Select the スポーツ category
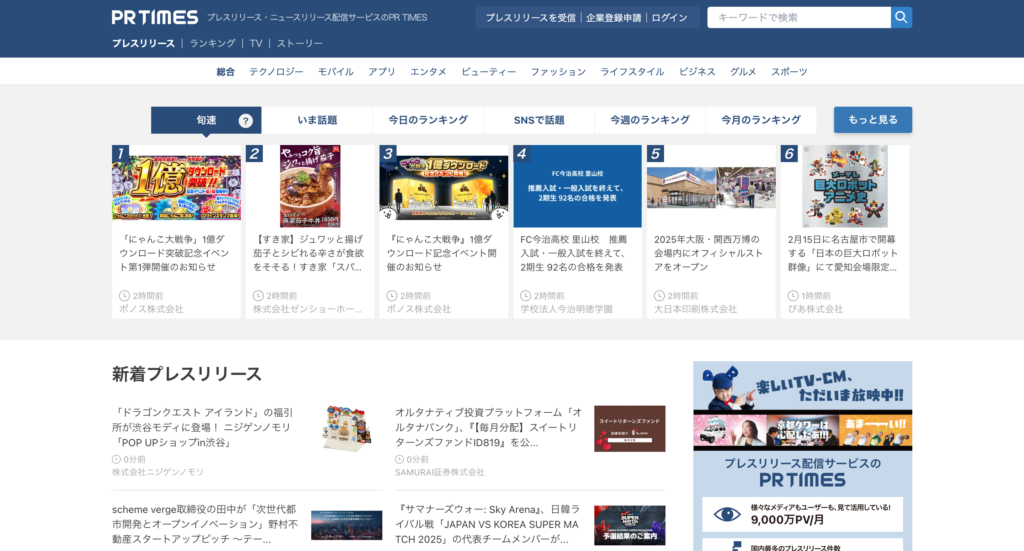The image size is (1024, 551). click(789, 72)
